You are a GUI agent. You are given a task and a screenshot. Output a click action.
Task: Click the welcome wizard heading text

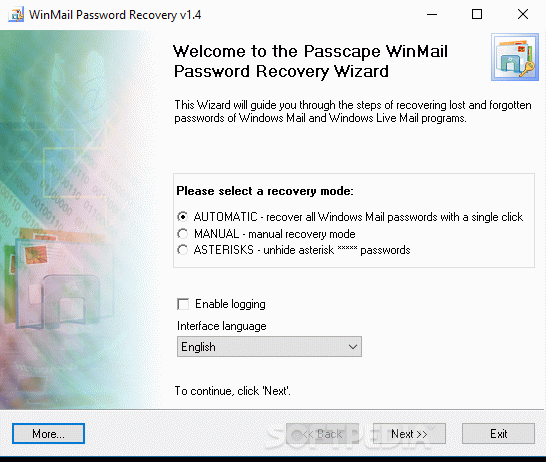coord(310,61)
